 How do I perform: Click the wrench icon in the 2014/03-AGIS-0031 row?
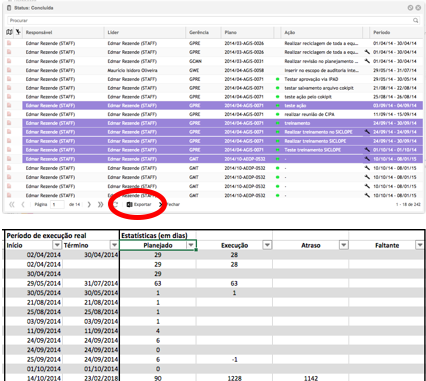(367, 61)
